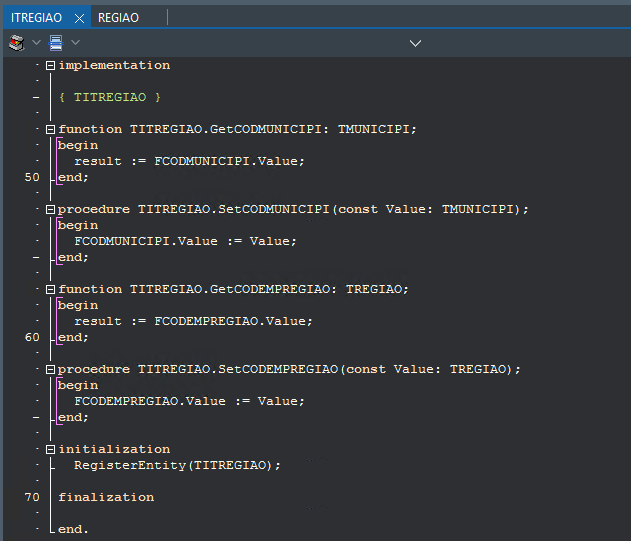This screenshot has width=631, height=541.
Task: Open the chevron dropdown in editor toolbar
Action: point(415,43)
